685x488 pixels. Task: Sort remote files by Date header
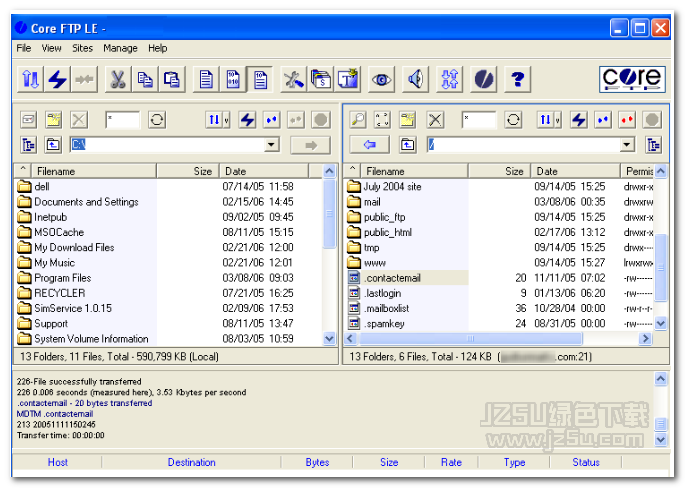[575, 171]
